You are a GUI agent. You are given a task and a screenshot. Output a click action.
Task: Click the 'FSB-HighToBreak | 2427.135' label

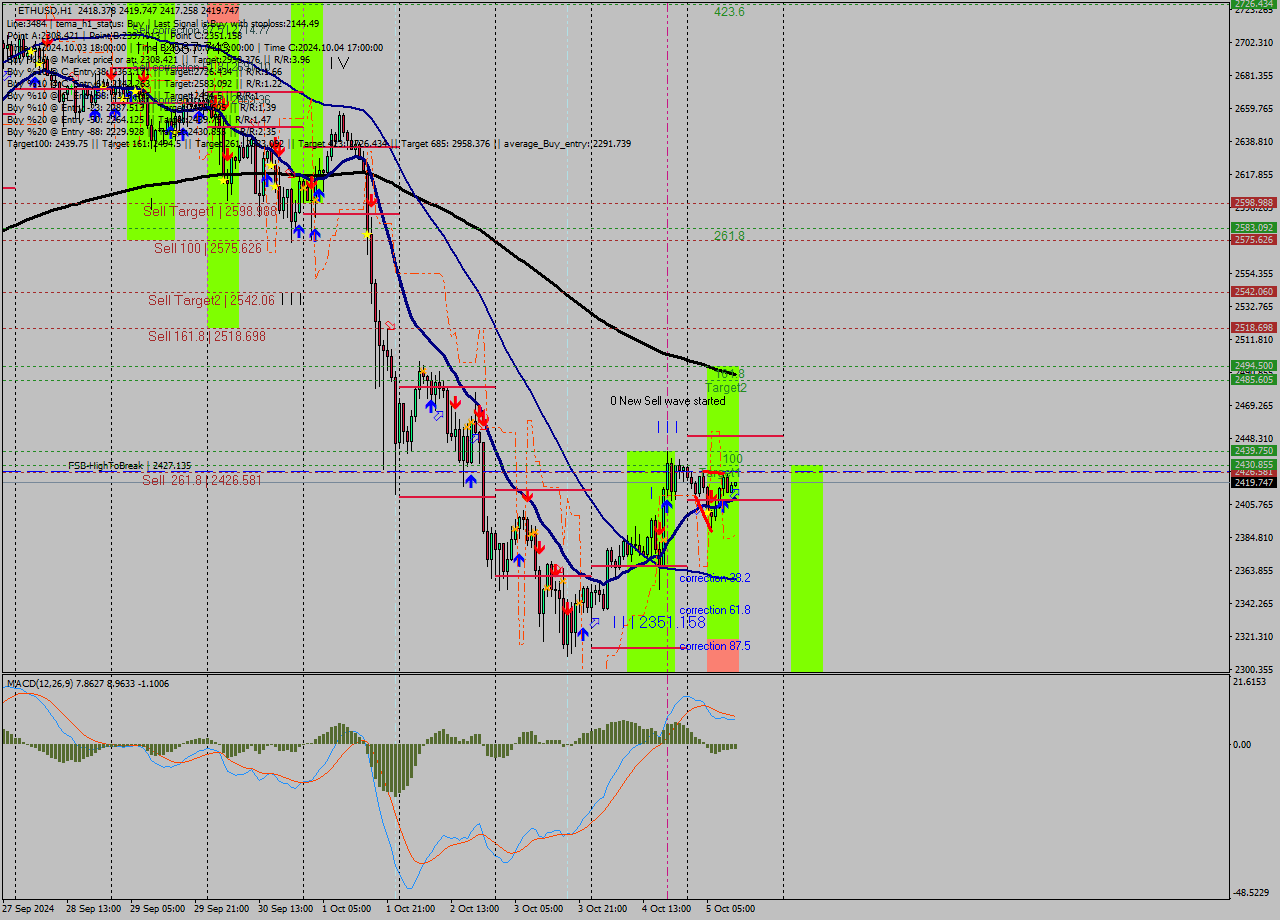point(129,466)
